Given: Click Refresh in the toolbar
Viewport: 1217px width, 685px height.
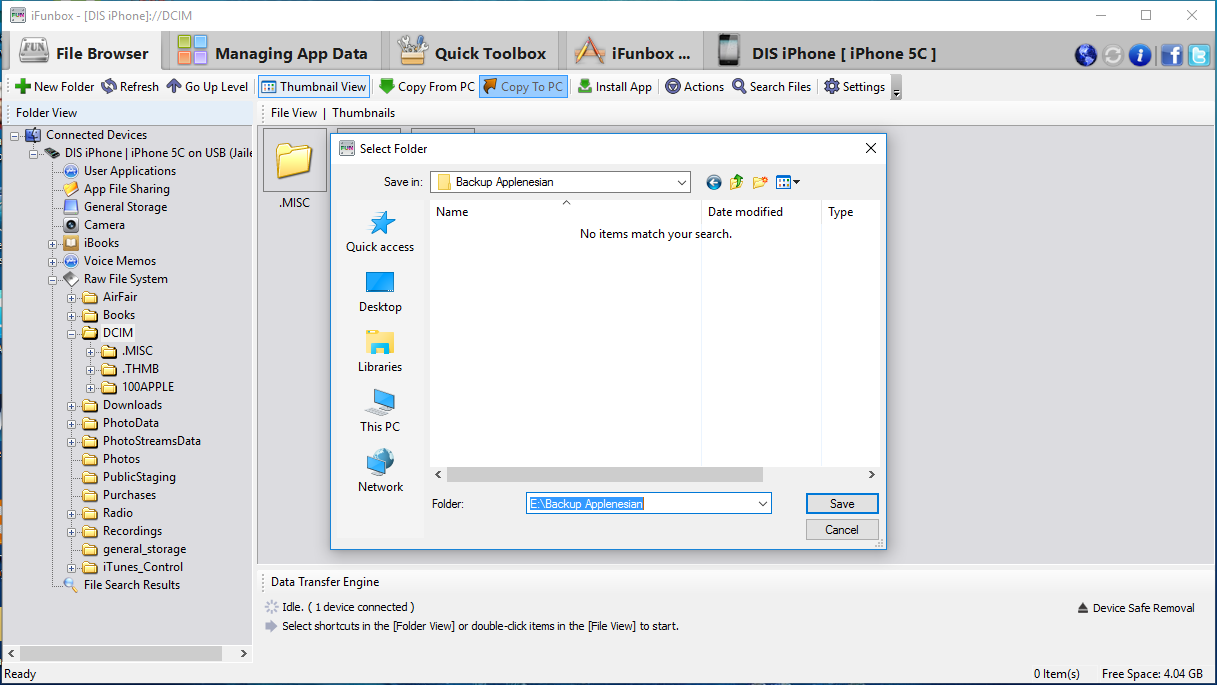Looking at the screenshot, I should [130, 87].
